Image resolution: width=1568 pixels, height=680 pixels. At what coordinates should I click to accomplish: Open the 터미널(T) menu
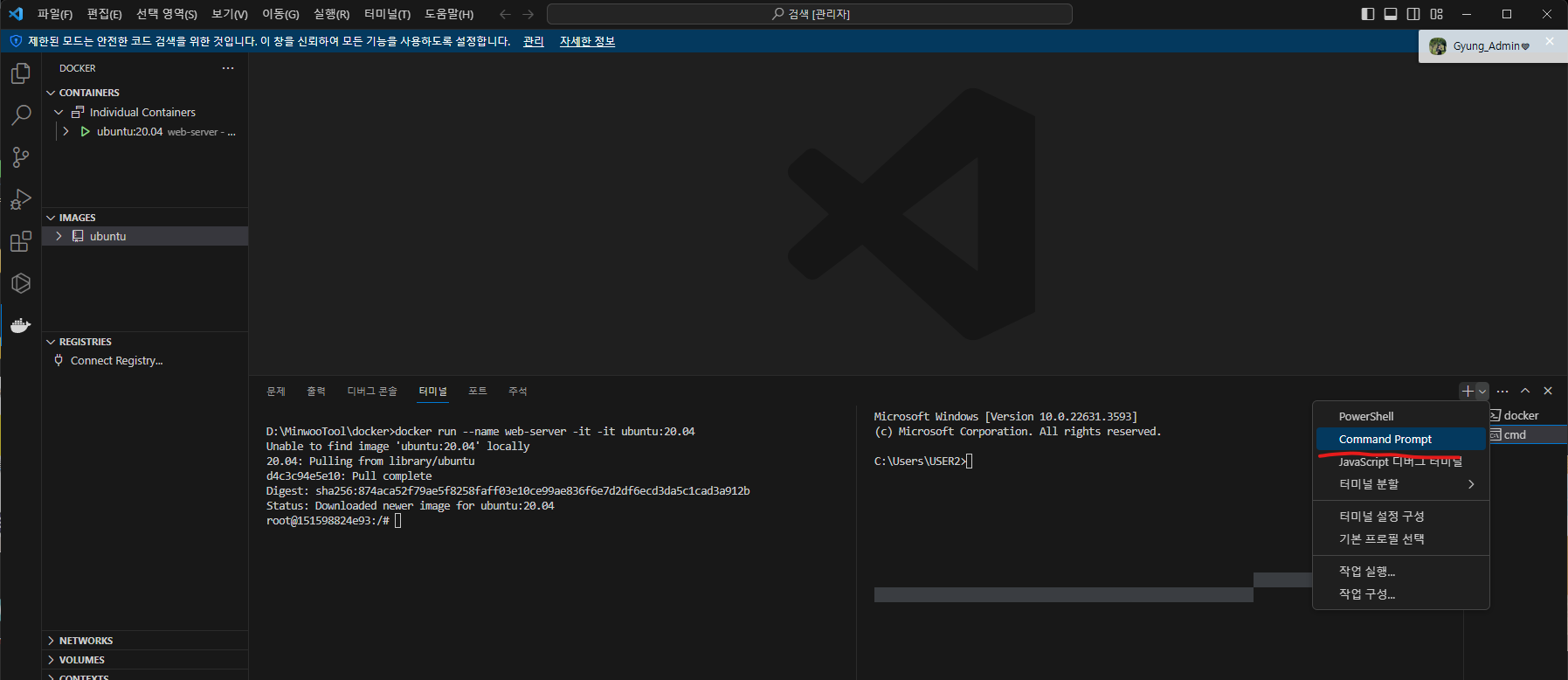point(387,14)
